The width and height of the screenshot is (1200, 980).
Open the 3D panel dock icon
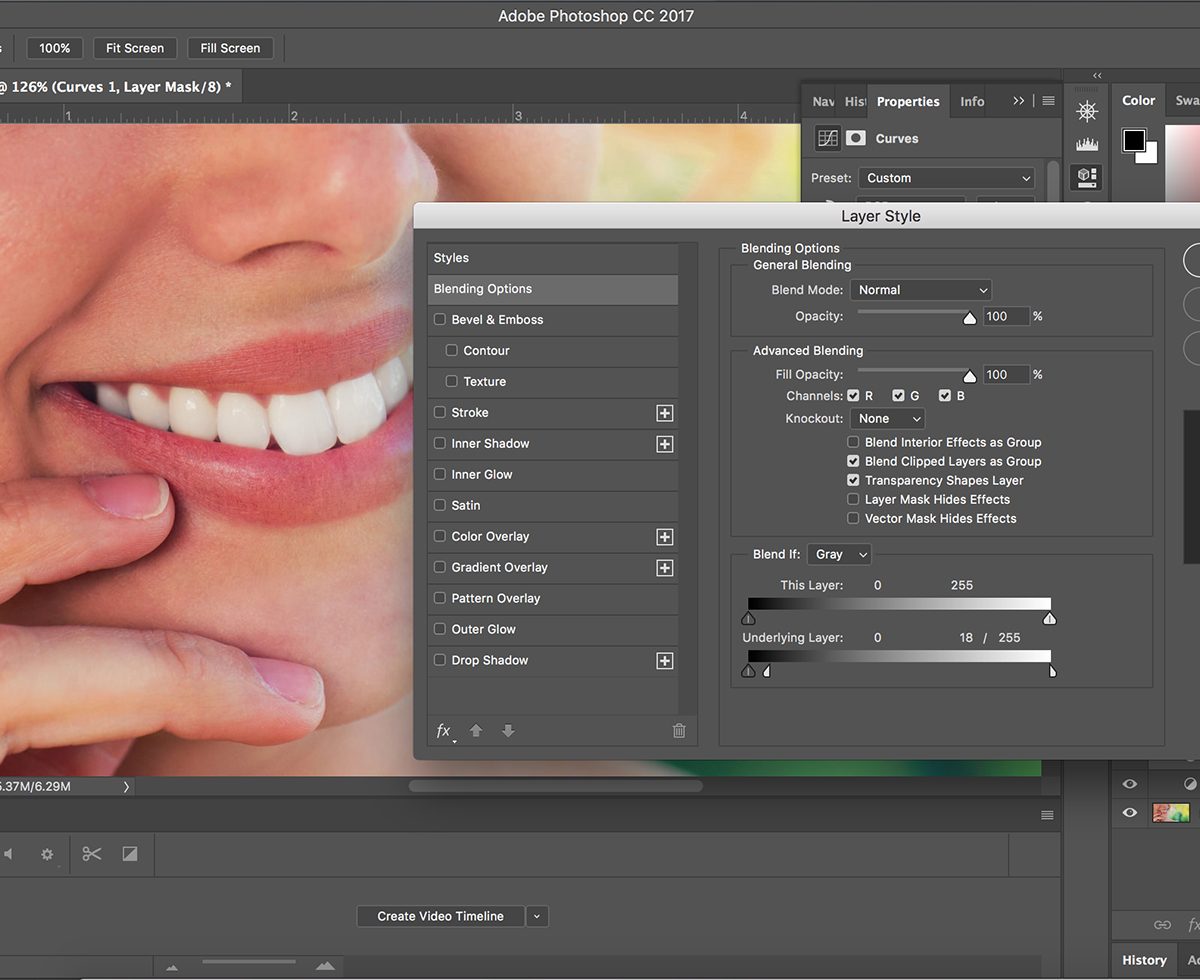click(x=1087, y=178)
